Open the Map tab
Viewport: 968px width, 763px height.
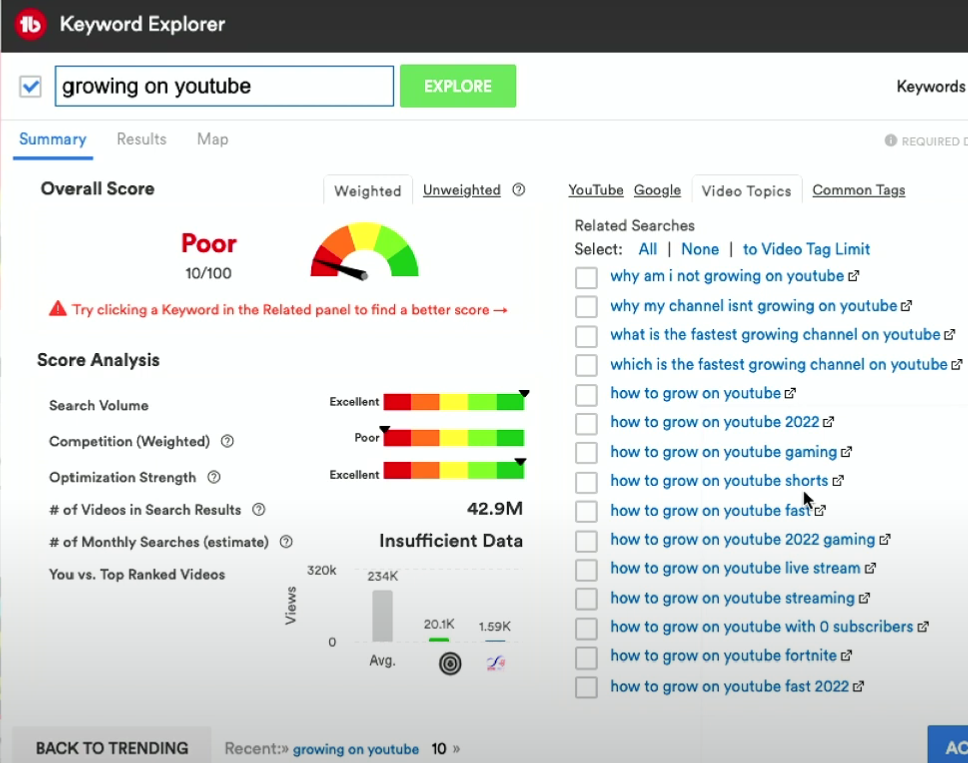[x=212, y=140]
